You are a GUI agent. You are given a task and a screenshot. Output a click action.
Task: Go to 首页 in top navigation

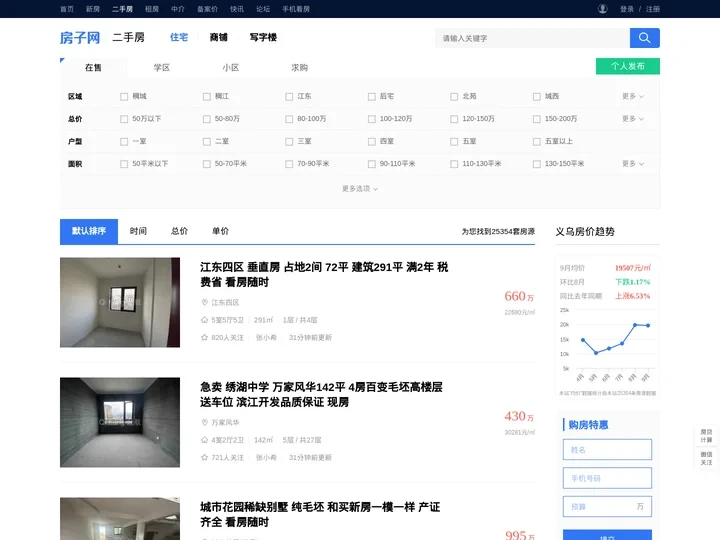click(67, 9)
